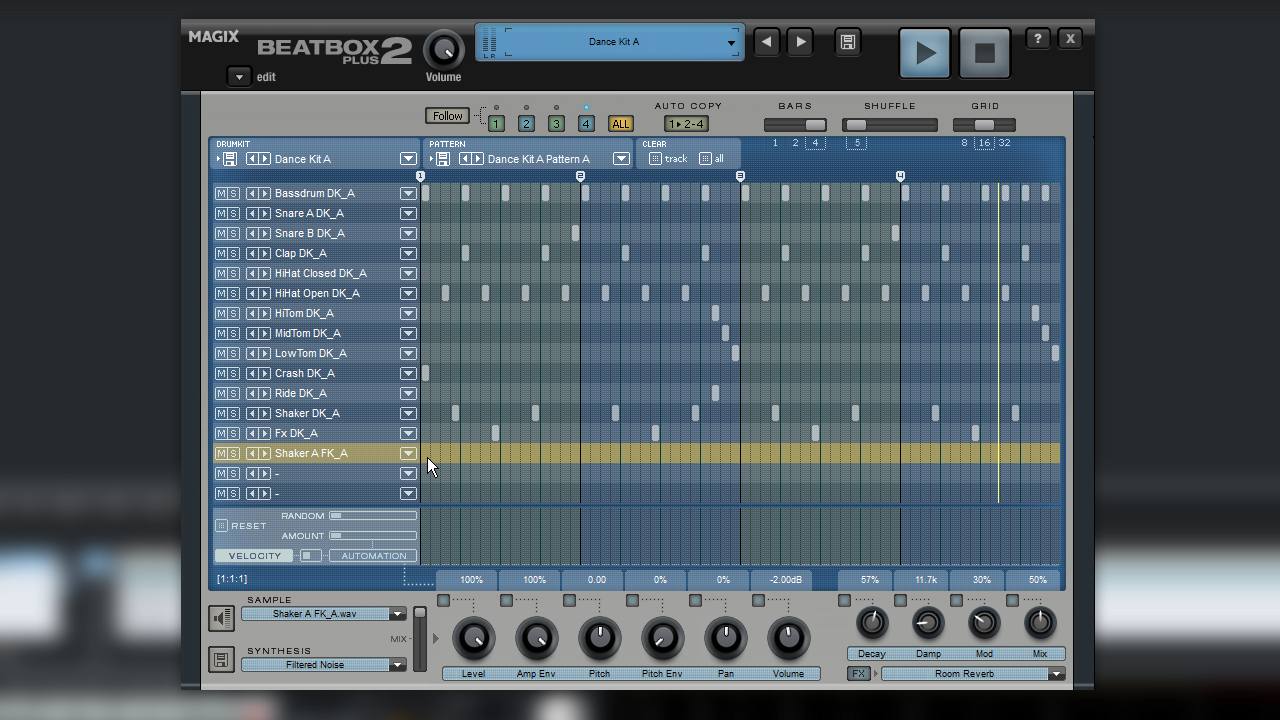Click the Decay knob

[872, 623]
